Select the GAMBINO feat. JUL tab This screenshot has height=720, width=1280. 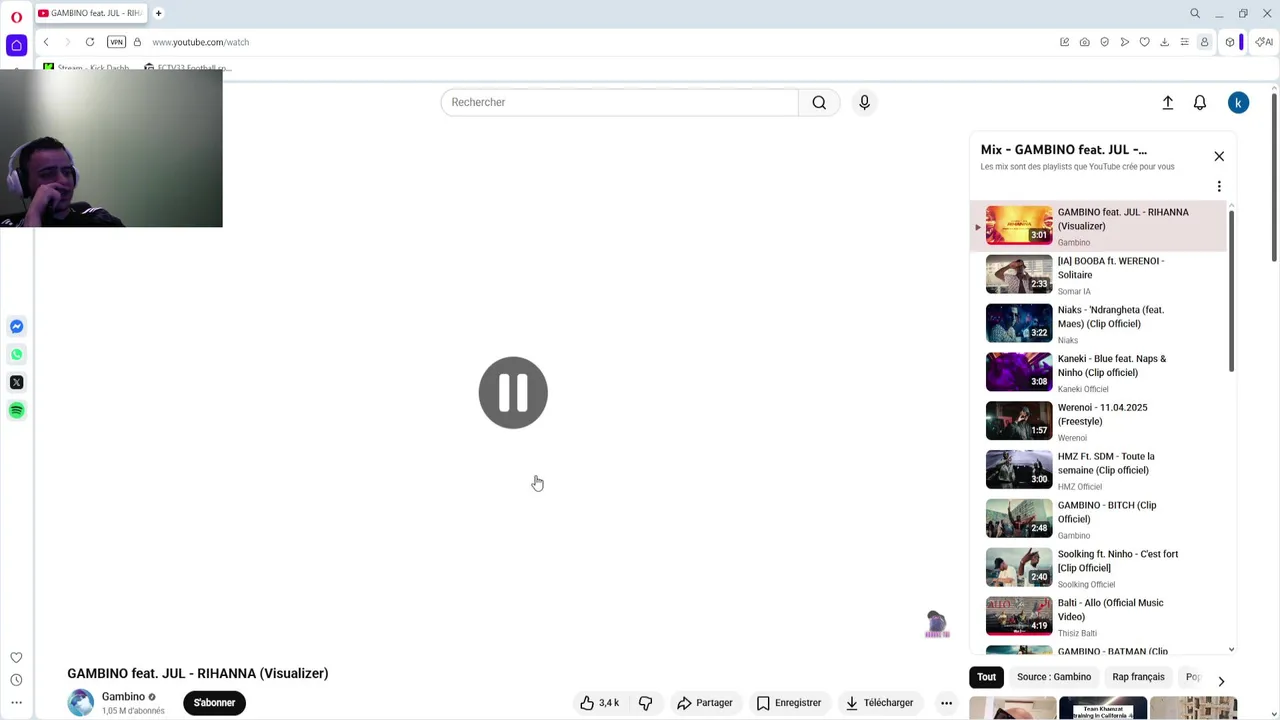(92, 13)
